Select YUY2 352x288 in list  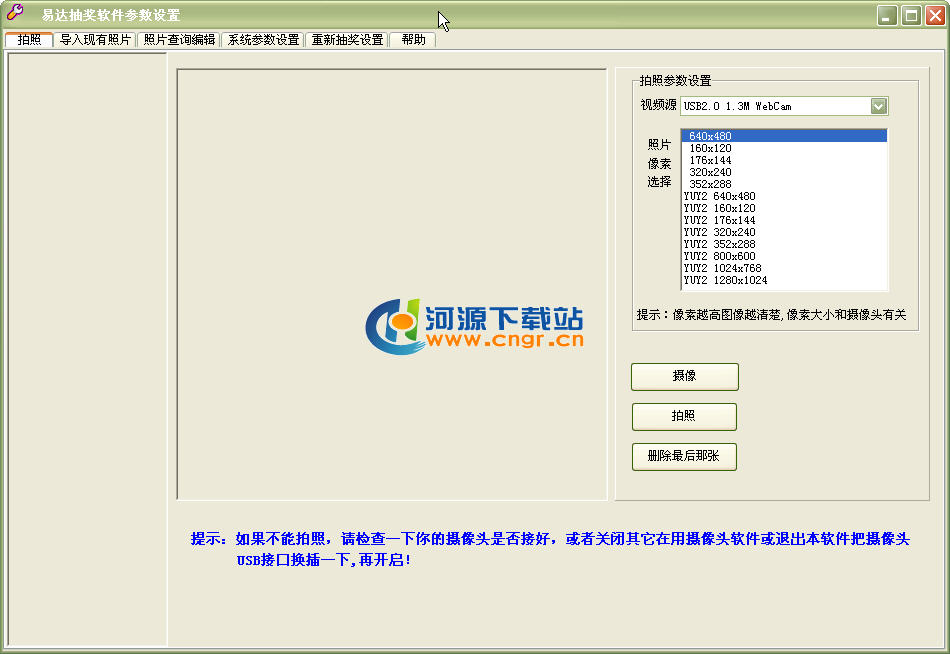[784, 244]
